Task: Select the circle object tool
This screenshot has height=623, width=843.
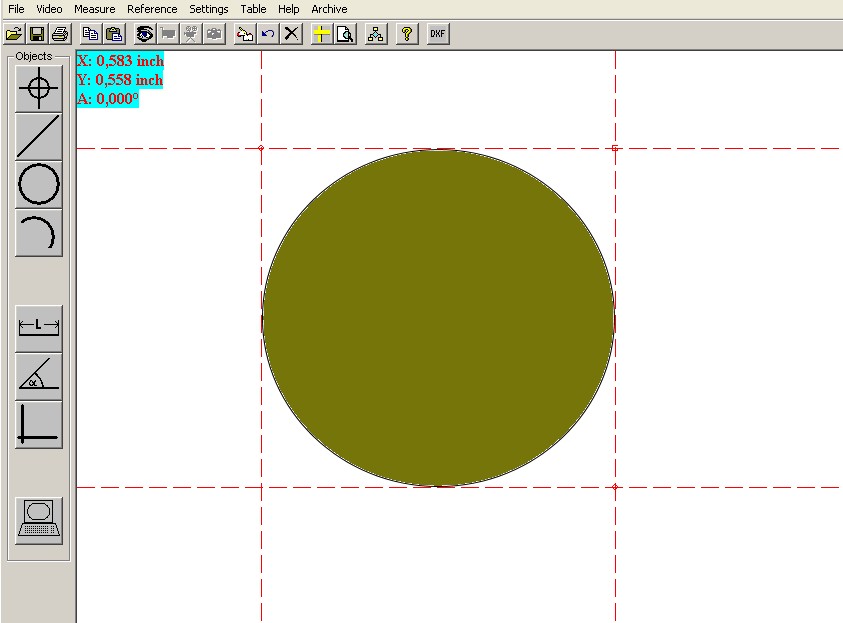Action: coord(39,185)
